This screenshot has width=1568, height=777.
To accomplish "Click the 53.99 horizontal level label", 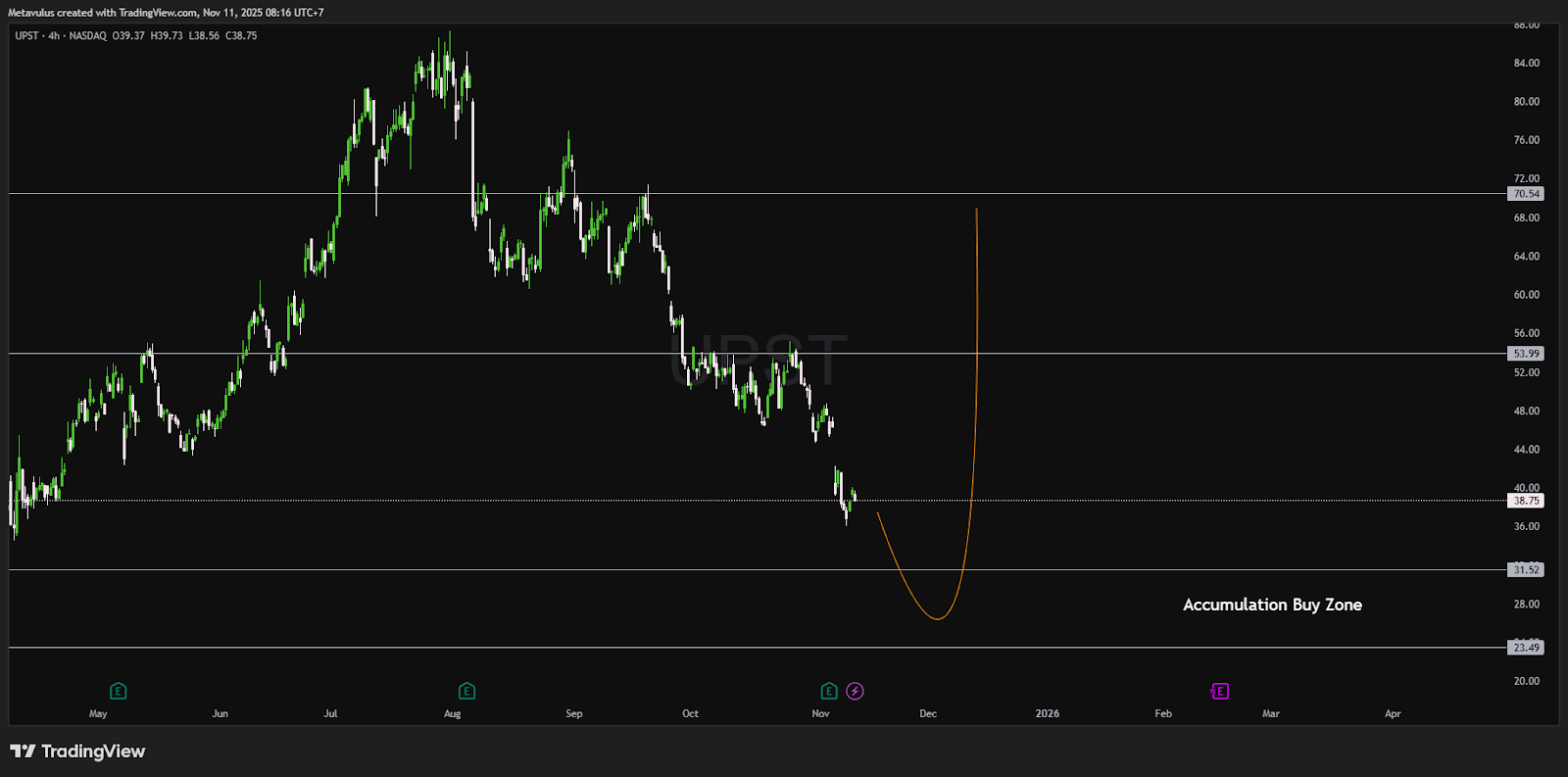I will tap(1526, 354).
